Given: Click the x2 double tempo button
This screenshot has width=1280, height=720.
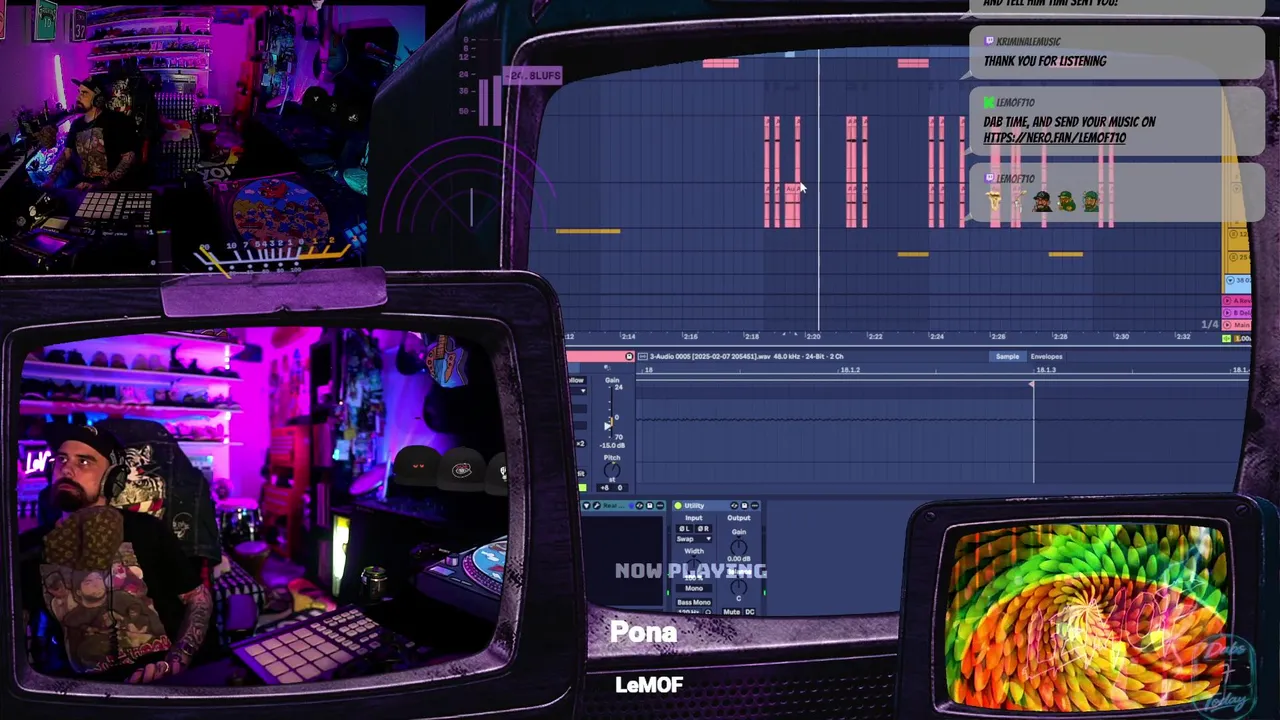Looking at the screenshot, I should [x=580, y=443].
